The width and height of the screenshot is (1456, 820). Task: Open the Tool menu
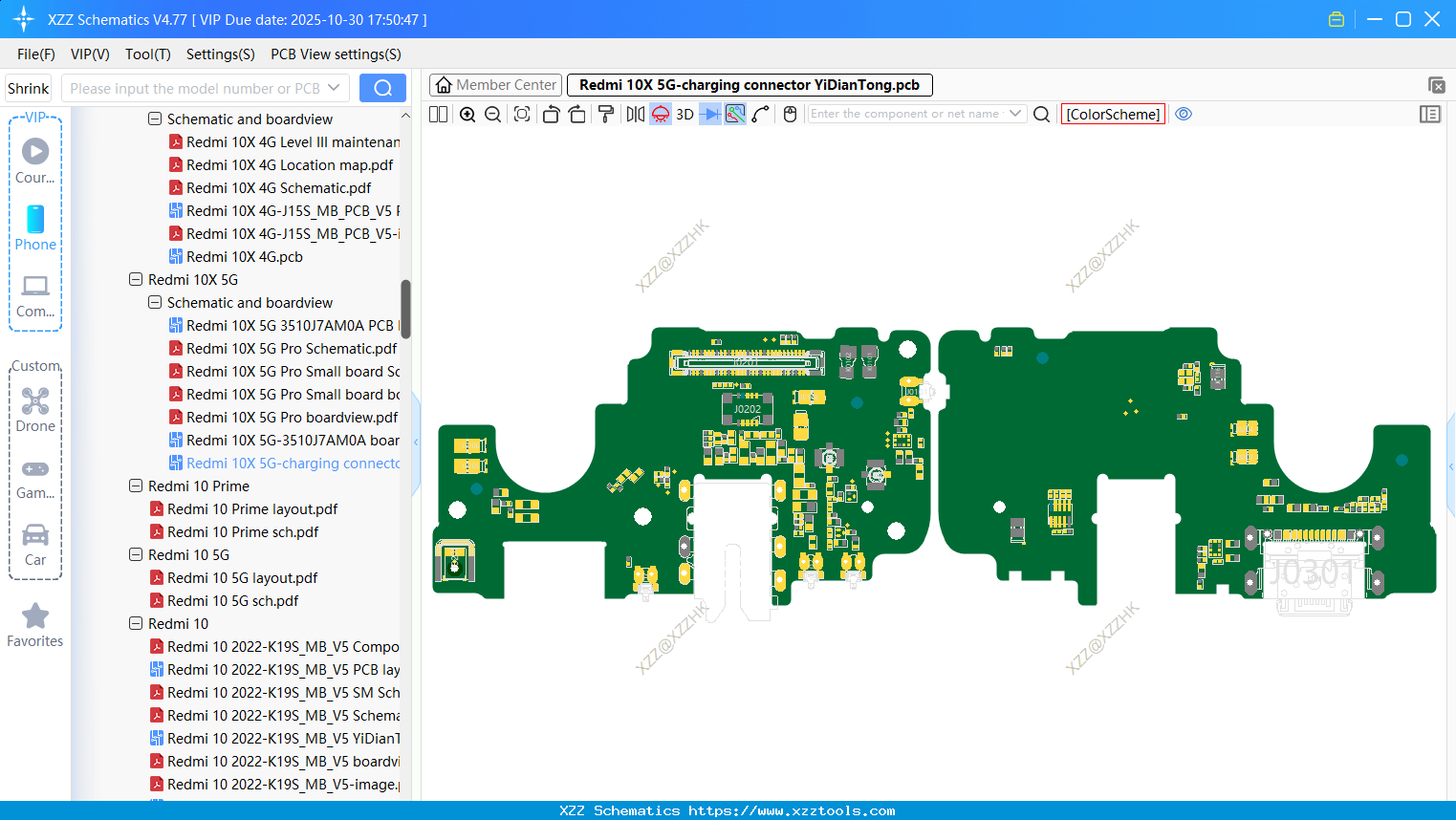pos(147,54)
